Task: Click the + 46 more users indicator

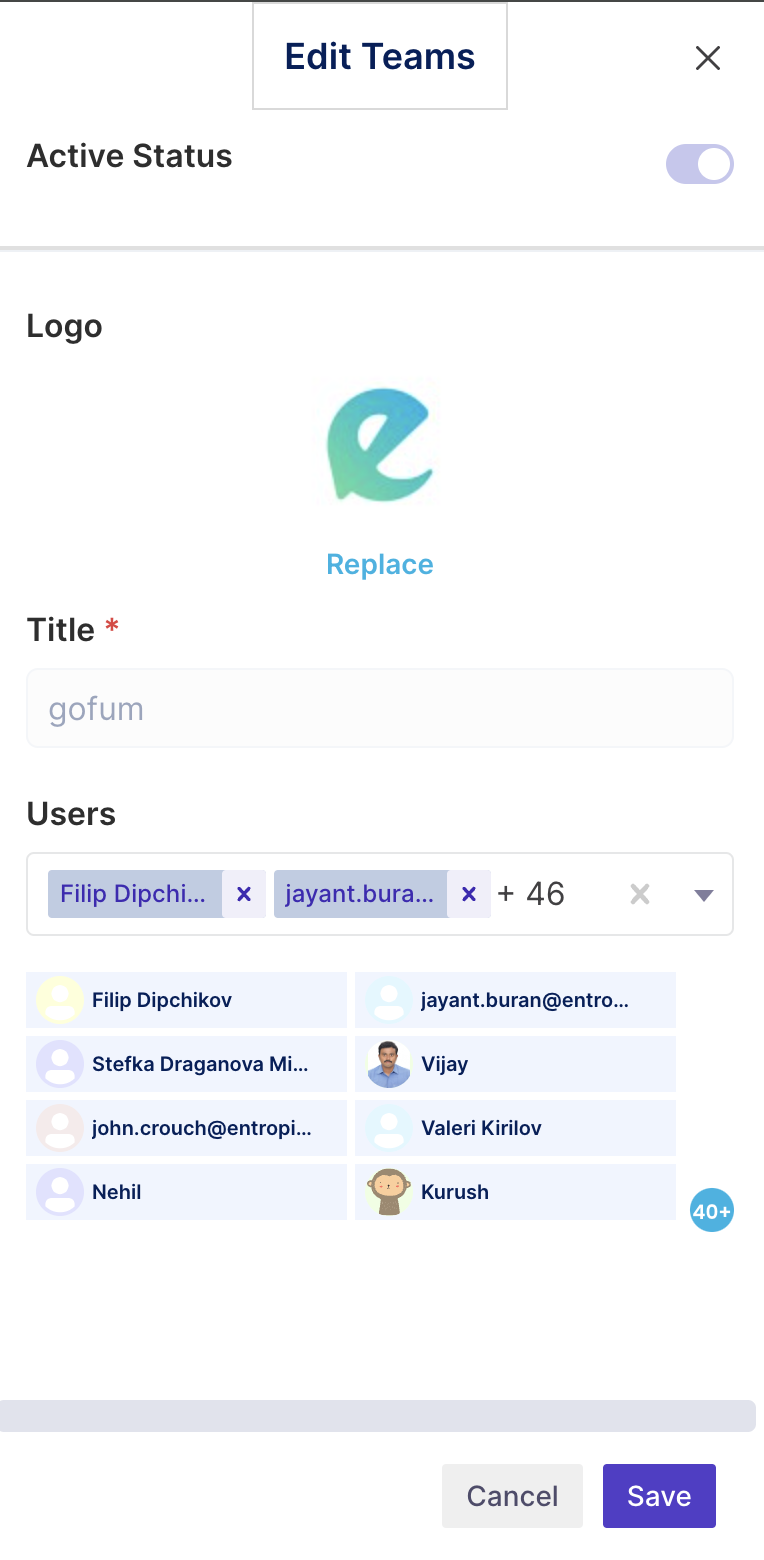Action: pos(531,893)
